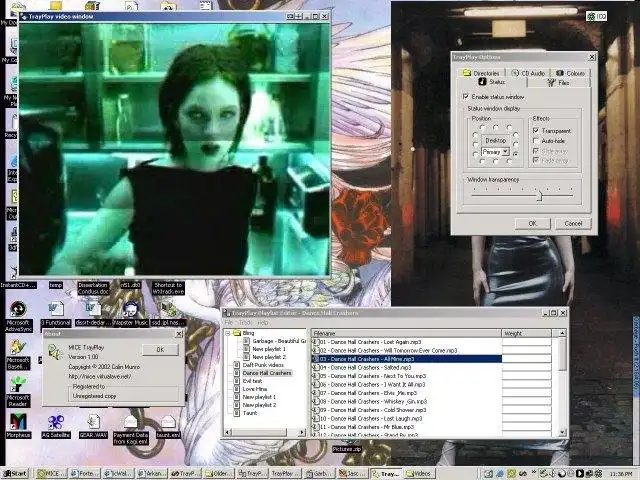Click the Love Mine playlist icon
Screen dimensions: 640x480
(x=236, y=389)
